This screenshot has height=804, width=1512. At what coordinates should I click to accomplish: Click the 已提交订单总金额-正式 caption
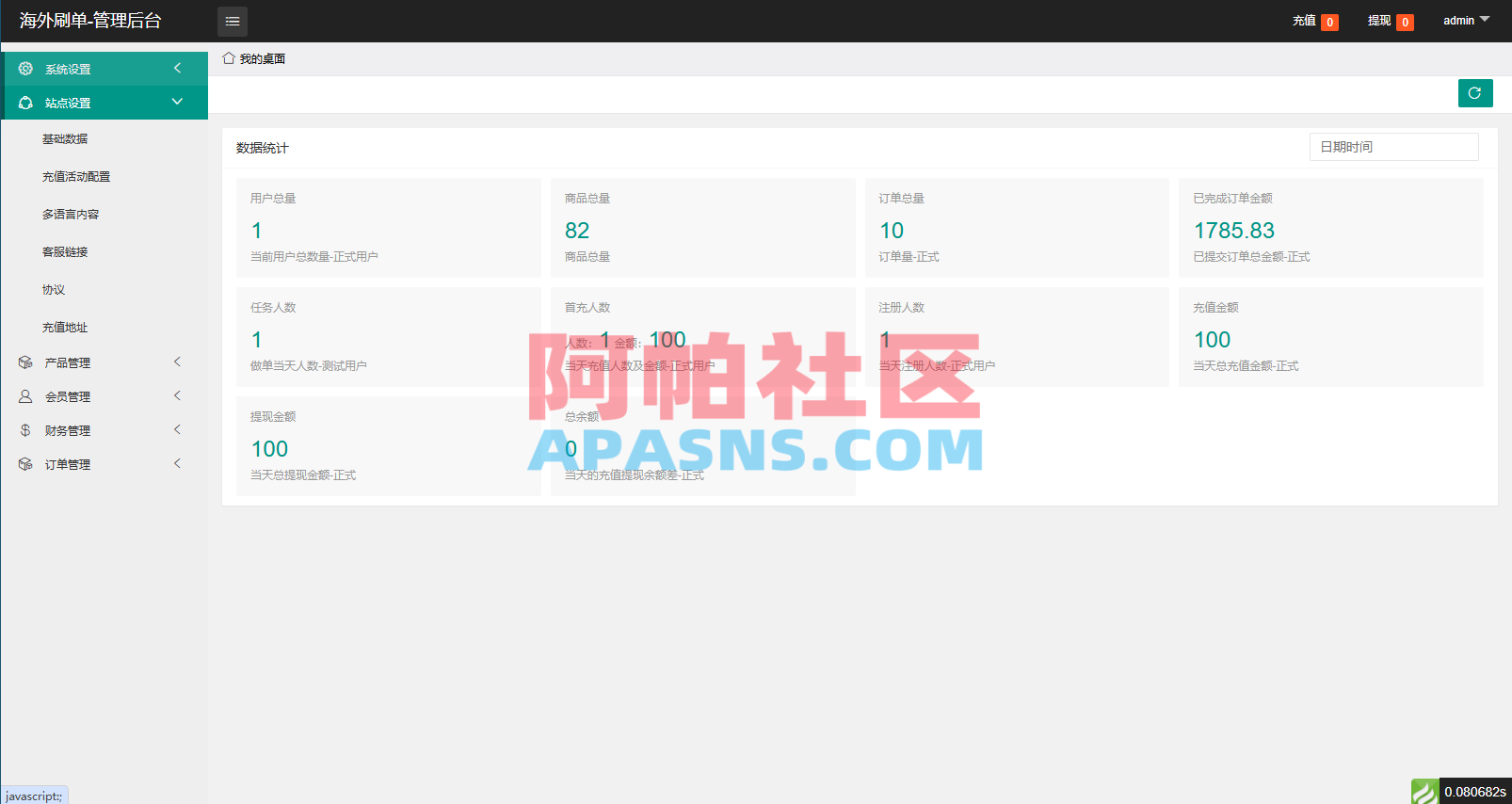point(1251,257)
